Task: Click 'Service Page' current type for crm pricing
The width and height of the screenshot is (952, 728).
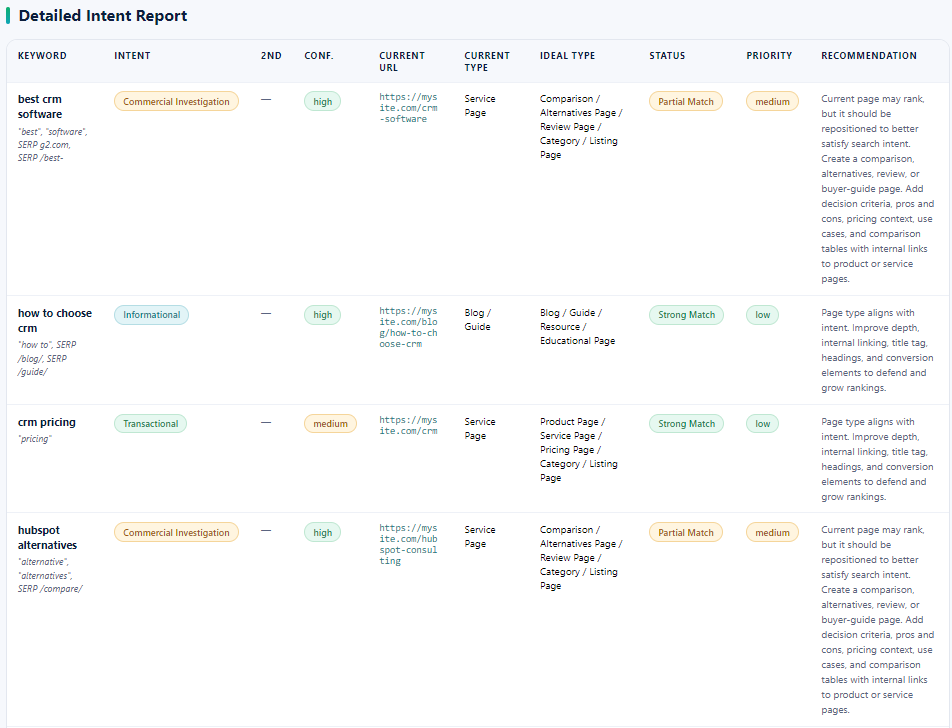Action: pos(480,429)
